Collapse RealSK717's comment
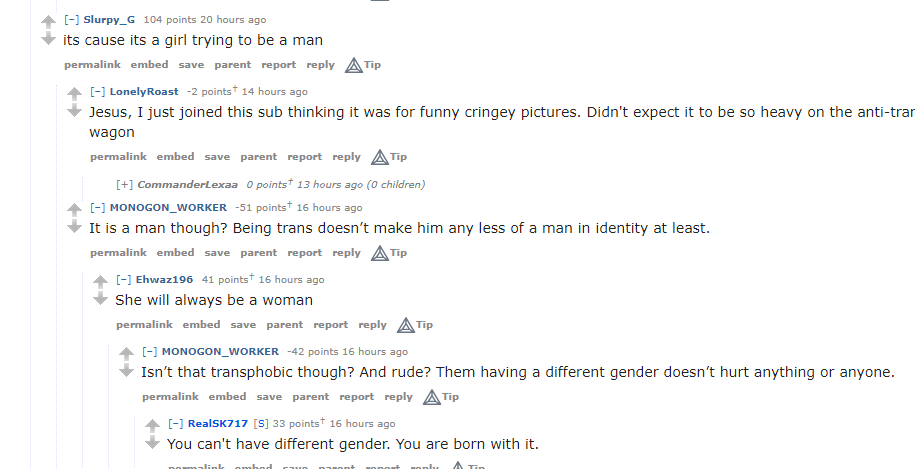The width and height of the screenshot is (915, 469). (x=176, y=424)
